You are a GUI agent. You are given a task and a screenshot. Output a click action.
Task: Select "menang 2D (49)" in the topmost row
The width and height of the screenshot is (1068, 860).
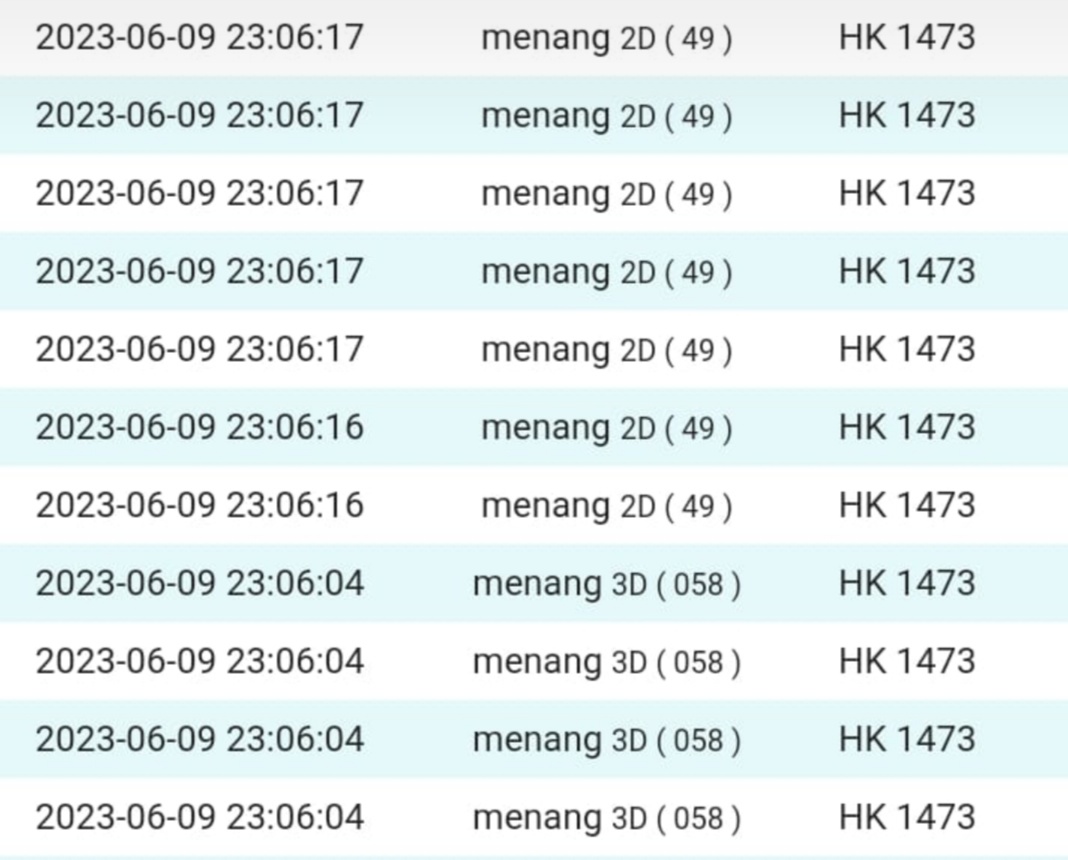click(606, 38)
